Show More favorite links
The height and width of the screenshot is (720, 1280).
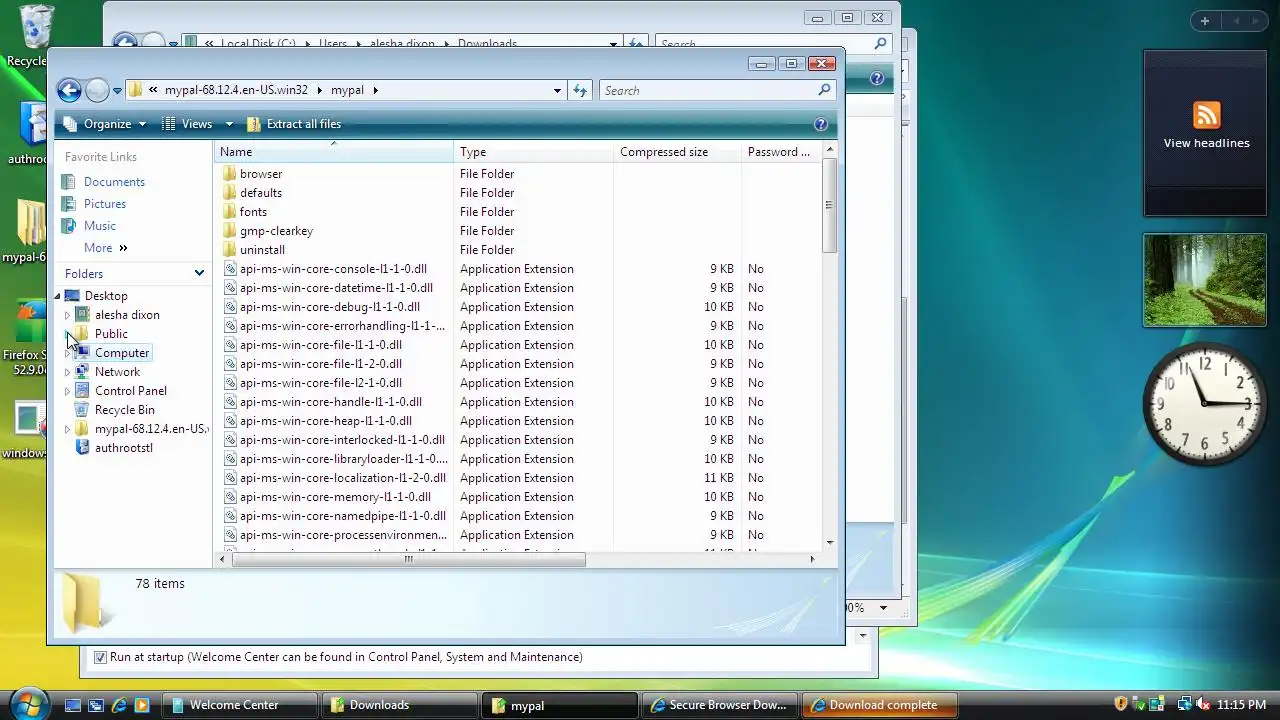pos(106,248)
